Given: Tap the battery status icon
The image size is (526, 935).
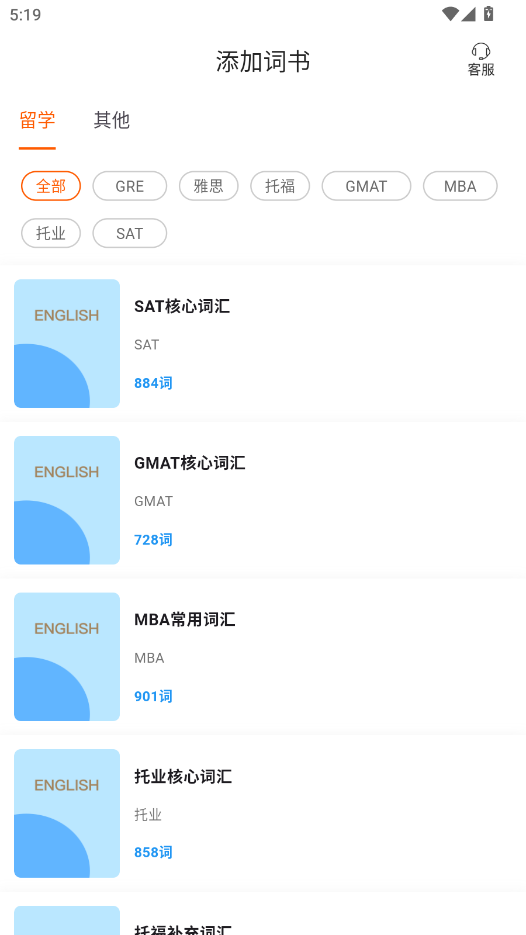Looking at the screenshot, I should point(488,13).
